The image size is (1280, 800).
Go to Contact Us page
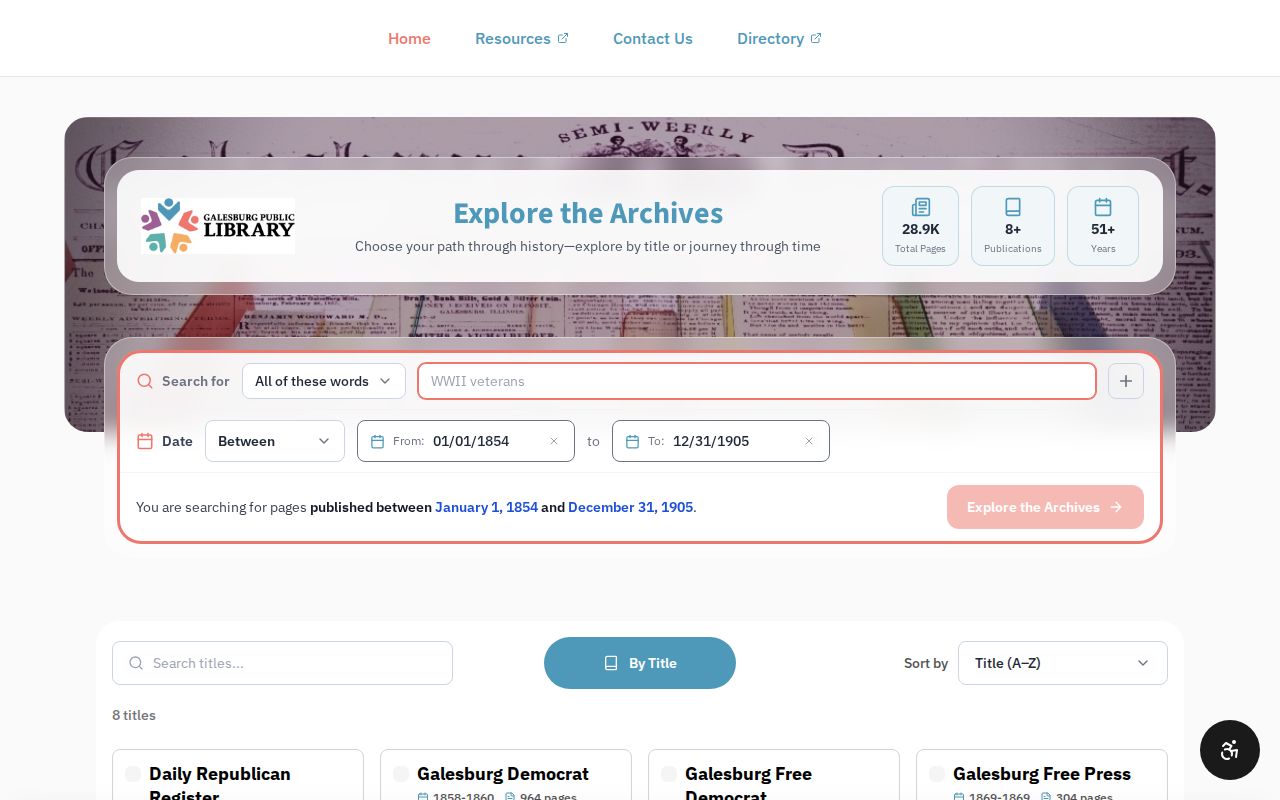(653, 38)
